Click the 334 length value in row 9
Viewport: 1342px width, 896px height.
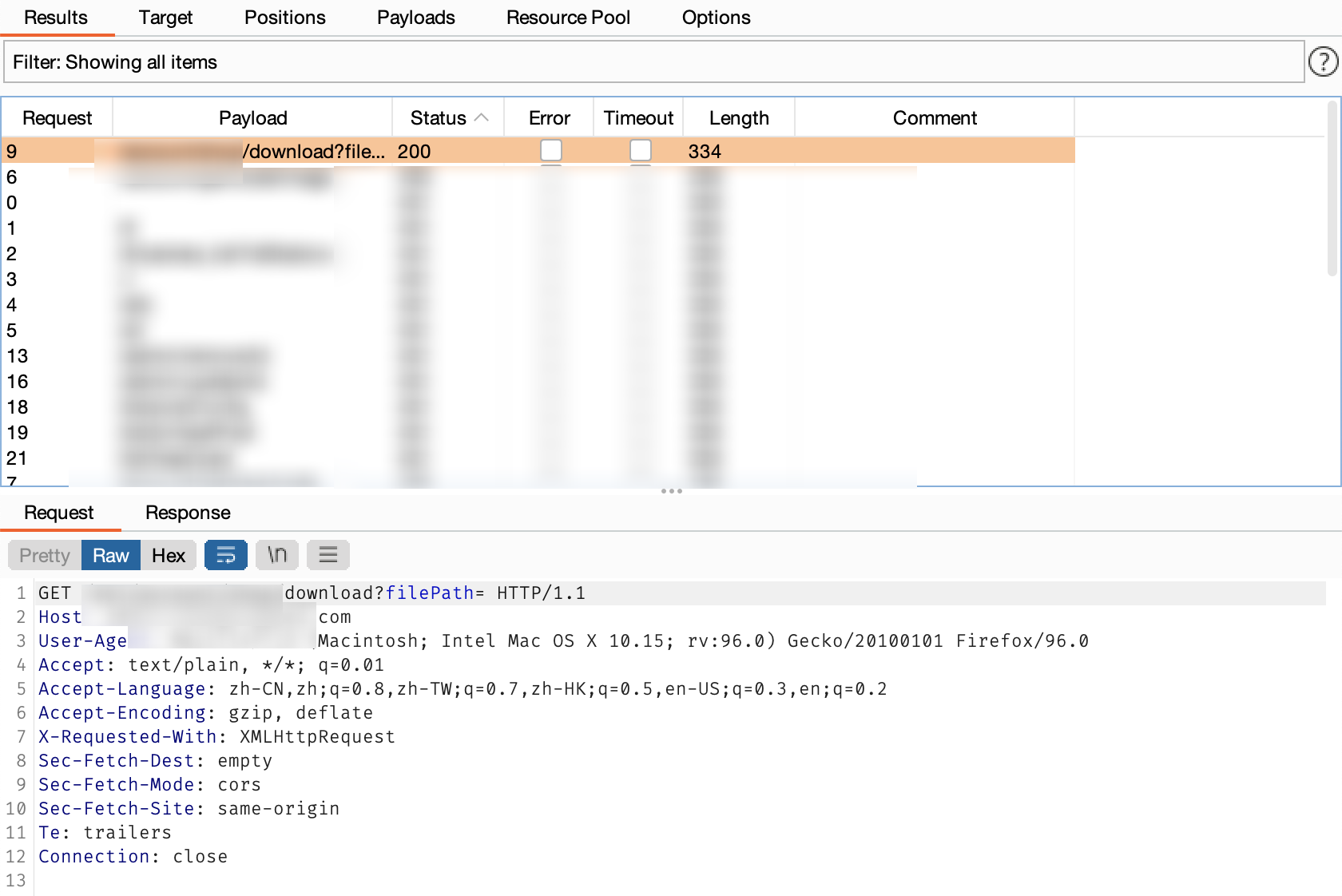(705, 151)
